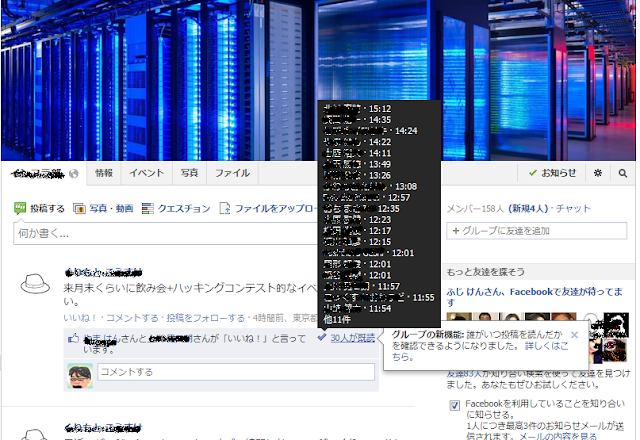Open the 情報 tab

[x=104, y=173]
